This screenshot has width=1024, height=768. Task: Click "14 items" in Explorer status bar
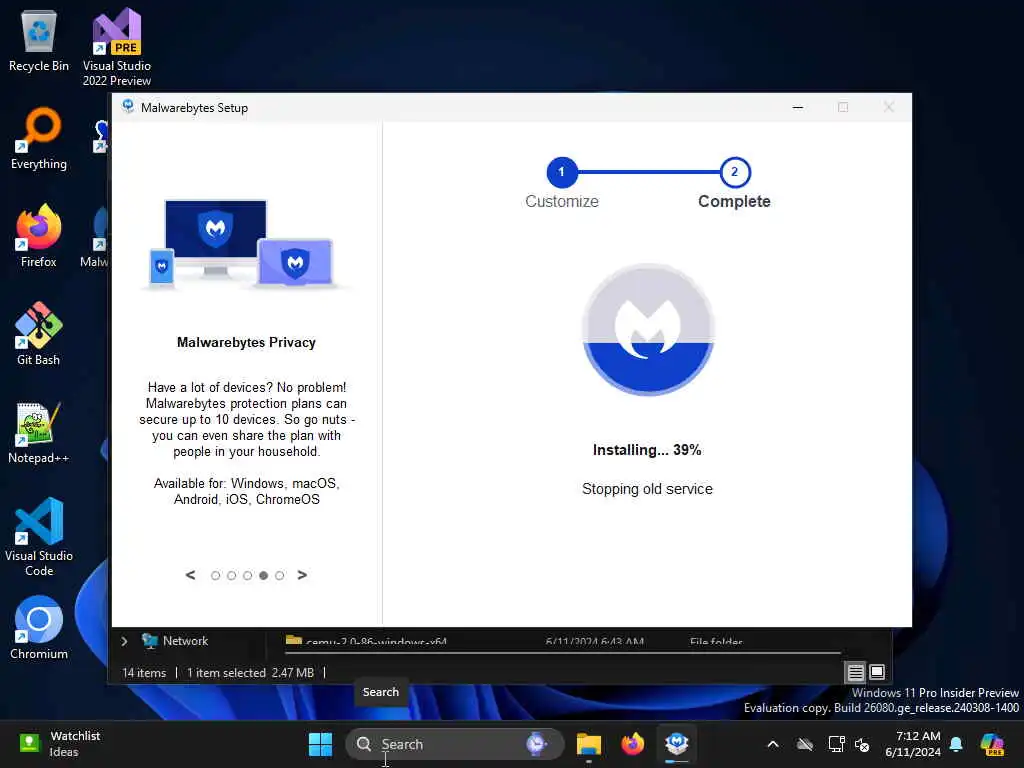pyautogui.click(x=144, y=673)
